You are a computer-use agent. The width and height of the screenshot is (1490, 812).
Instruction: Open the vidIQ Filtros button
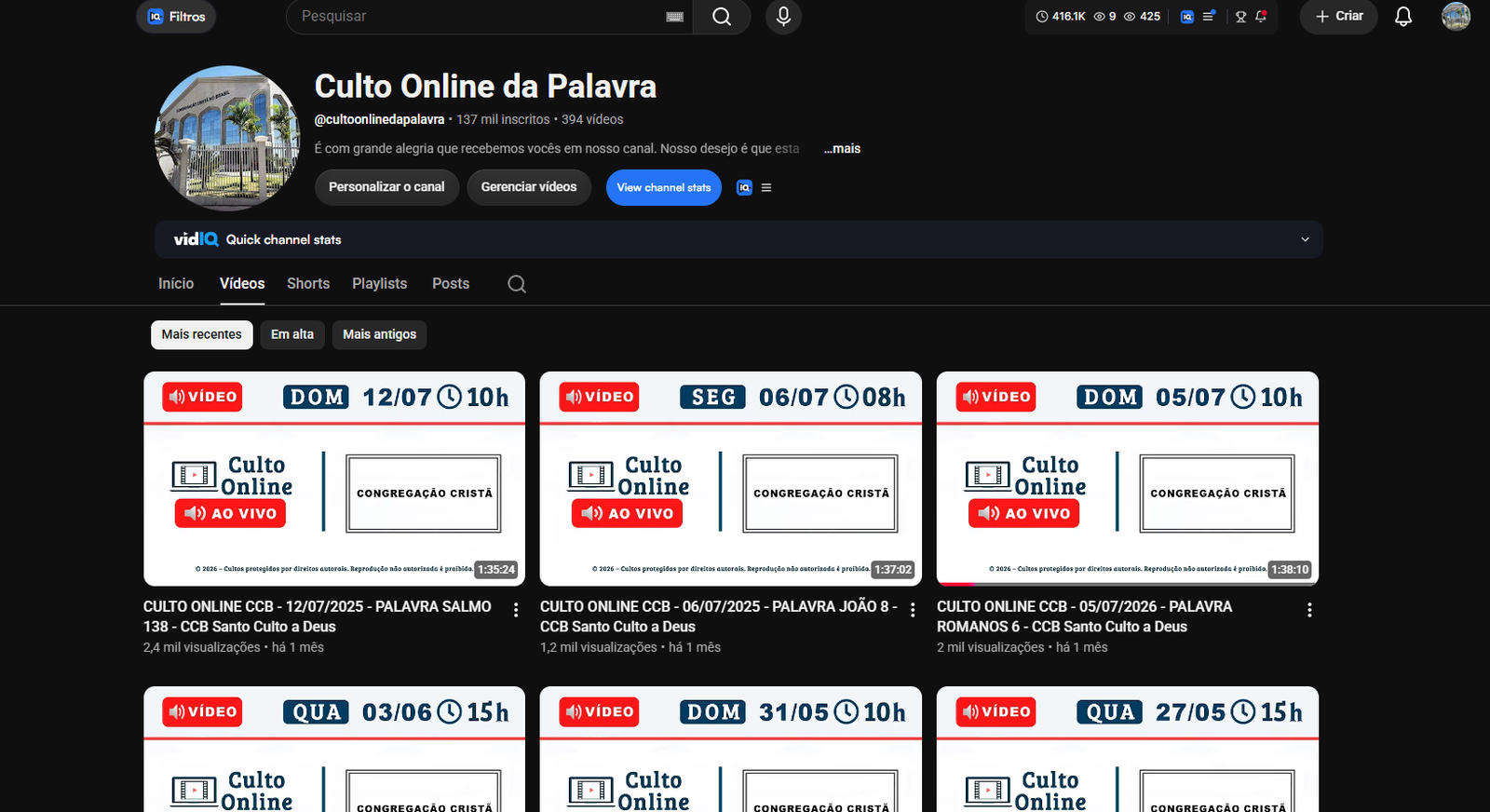(176, 17)
